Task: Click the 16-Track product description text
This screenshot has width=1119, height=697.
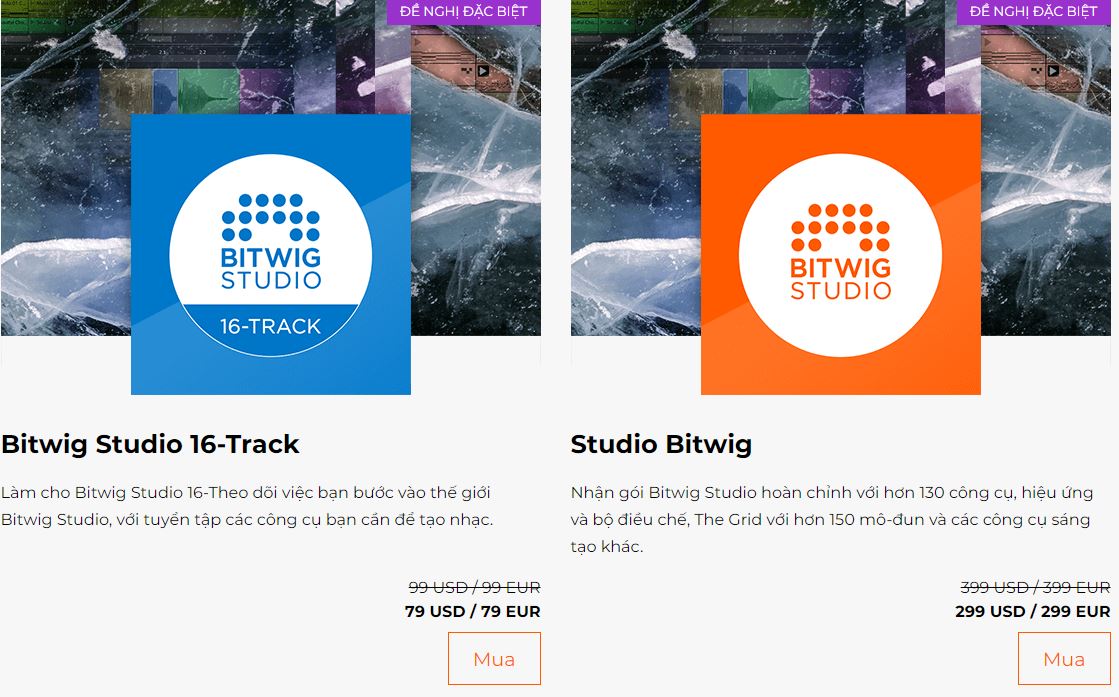Action: point(247,506)
